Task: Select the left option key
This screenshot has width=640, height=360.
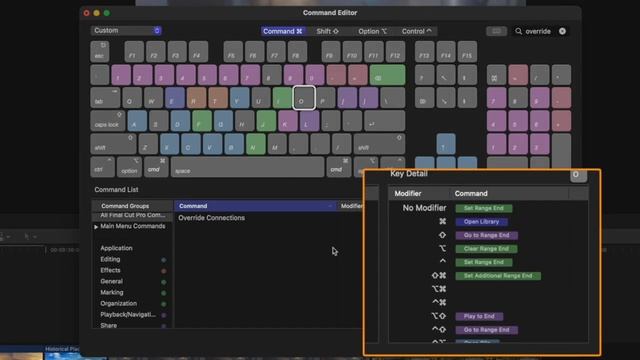Action: [x=129, y=167]
